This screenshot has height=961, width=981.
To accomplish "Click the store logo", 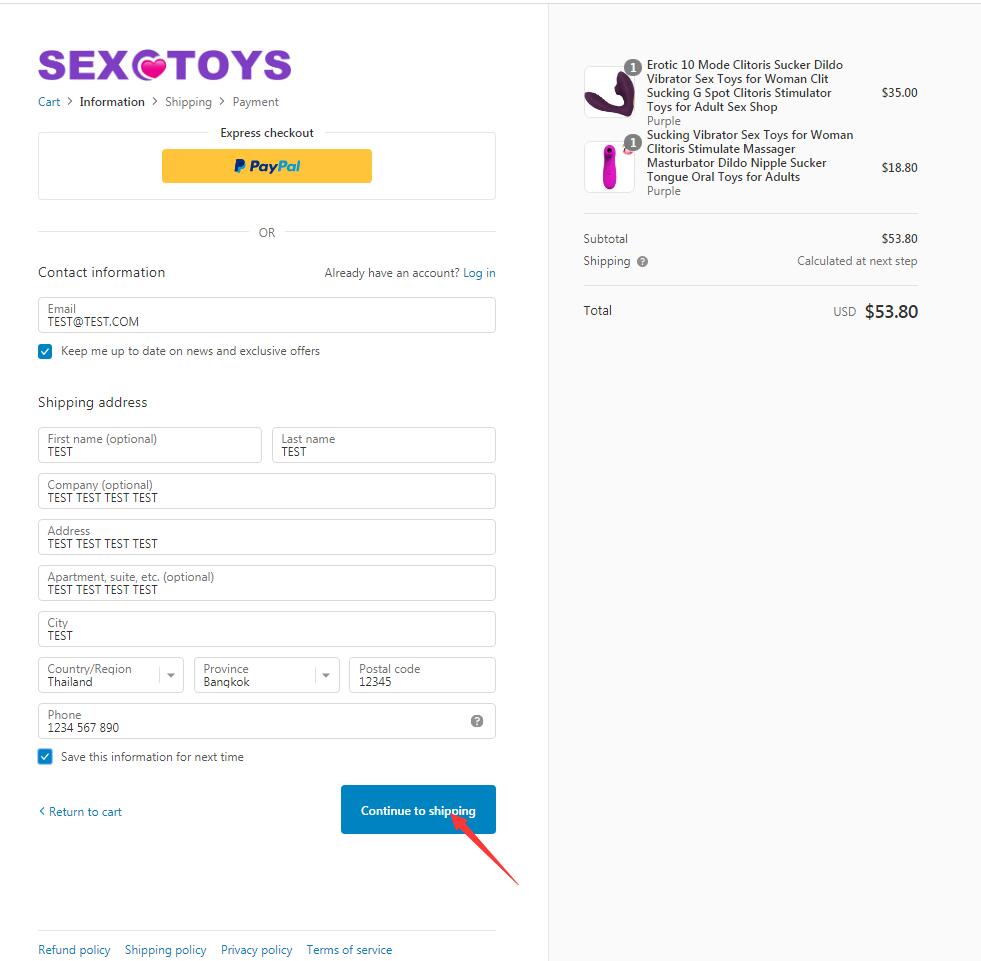I will pos(165,66).
